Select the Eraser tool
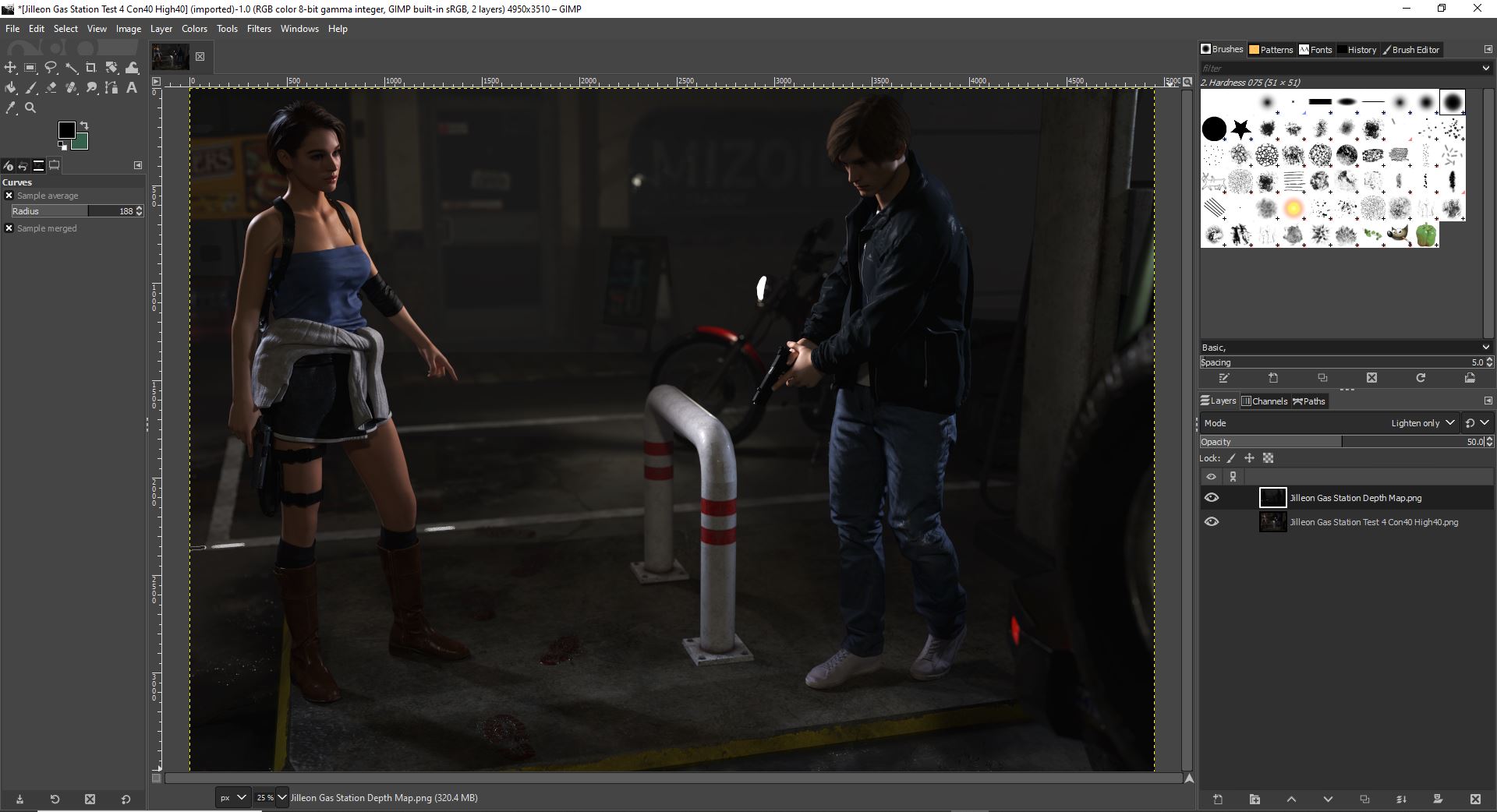 tap(51, 88)
